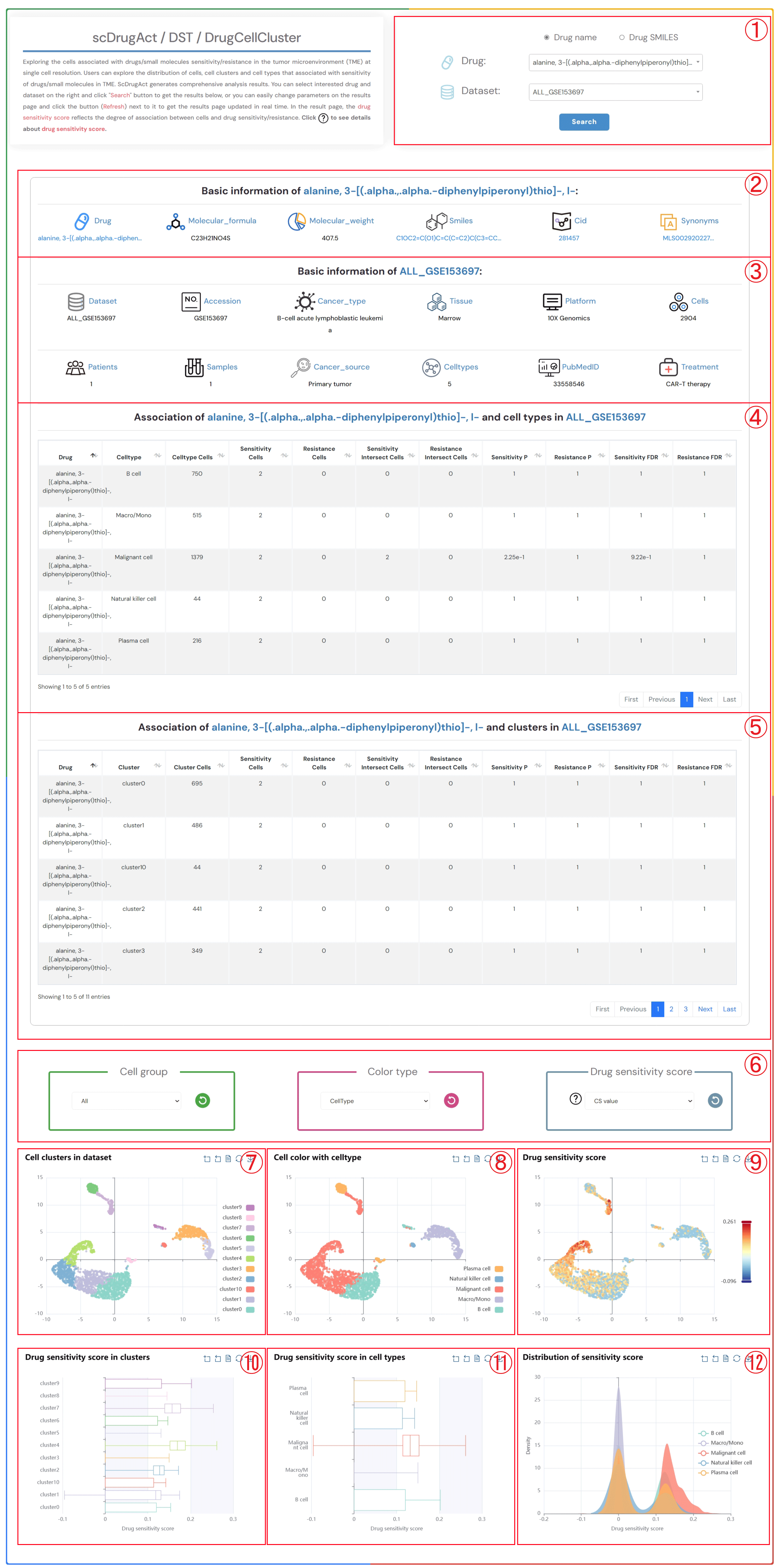
Task: Open Cid link 281457
Action: (x=568, y=238)
